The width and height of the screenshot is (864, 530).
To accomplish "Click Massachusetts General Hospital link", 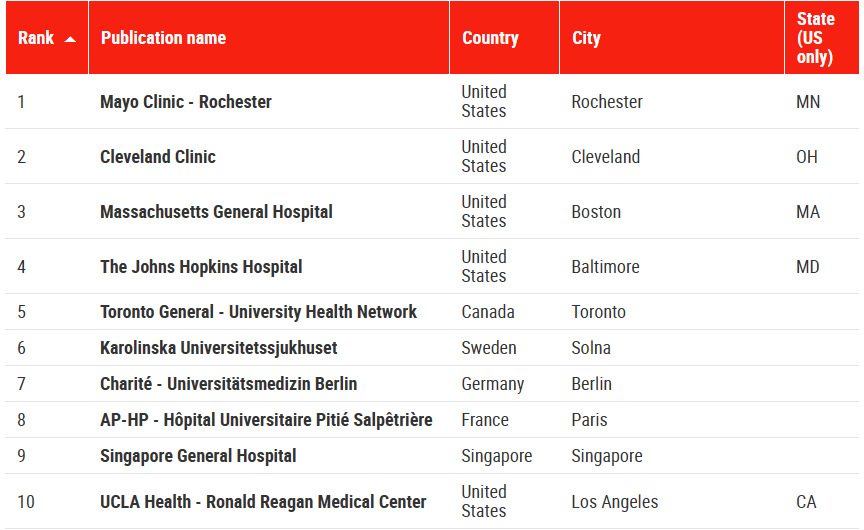I will click(216, 212).
